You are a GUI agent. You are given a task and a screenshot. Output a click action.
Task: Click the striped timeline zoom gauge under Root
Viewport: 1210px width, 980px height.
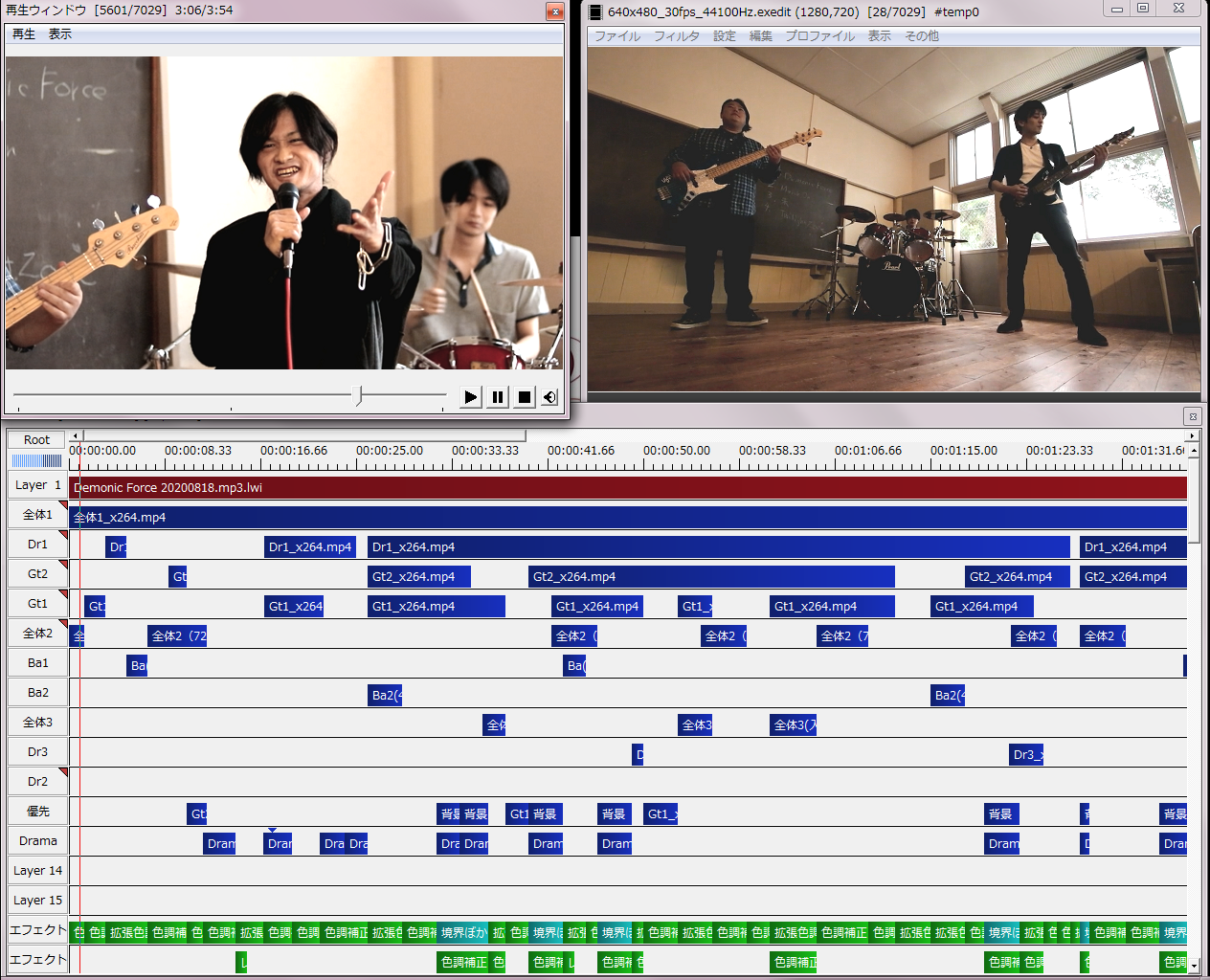36,461
